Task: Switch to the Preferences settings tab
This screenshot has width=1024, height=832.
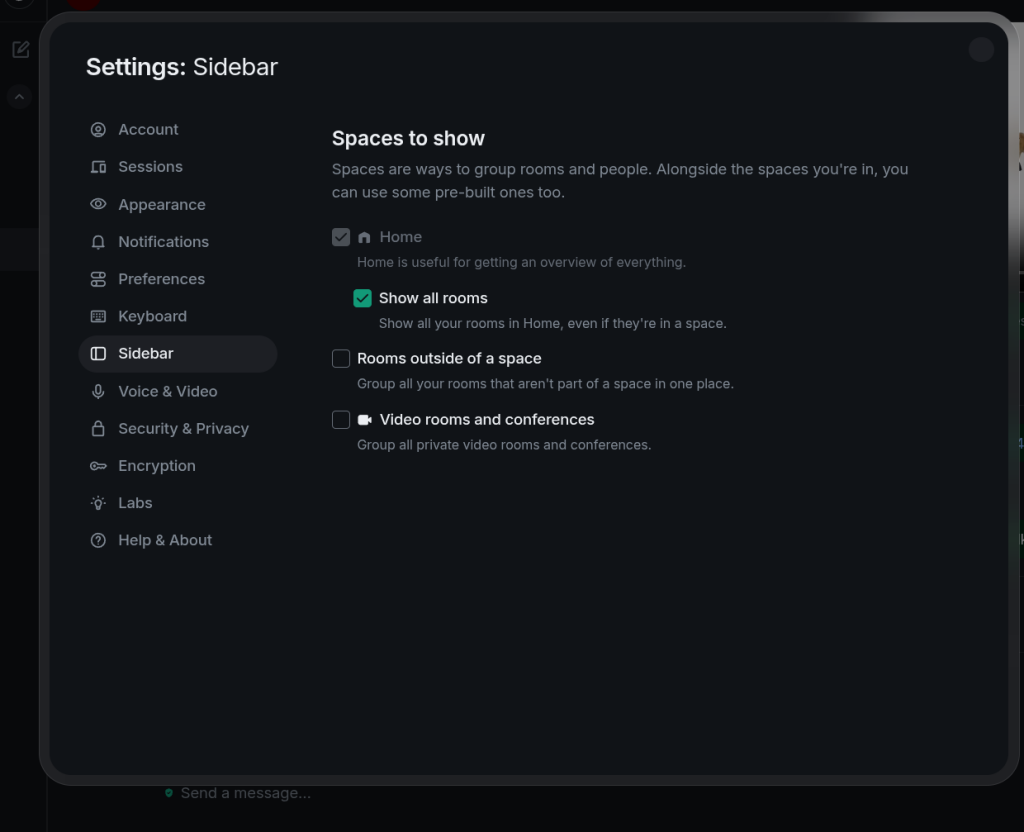Action: 161,279
